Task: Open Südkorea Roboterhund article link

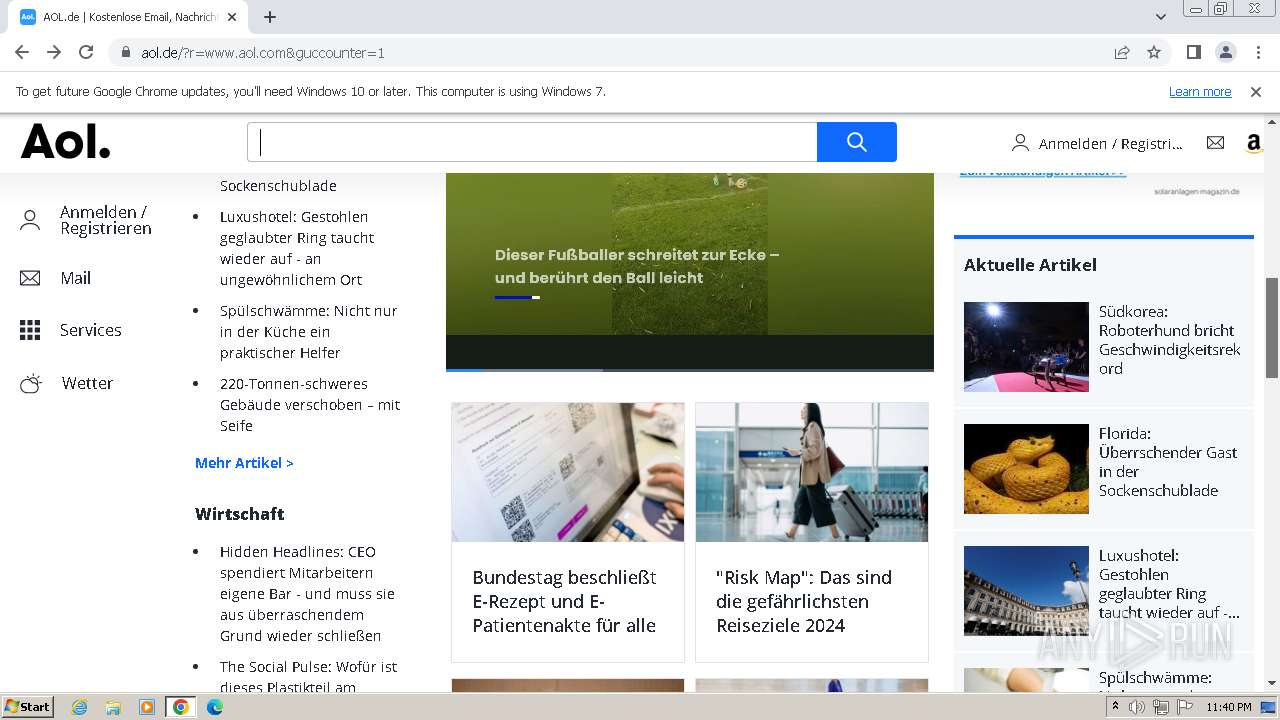Action: 1170,340
